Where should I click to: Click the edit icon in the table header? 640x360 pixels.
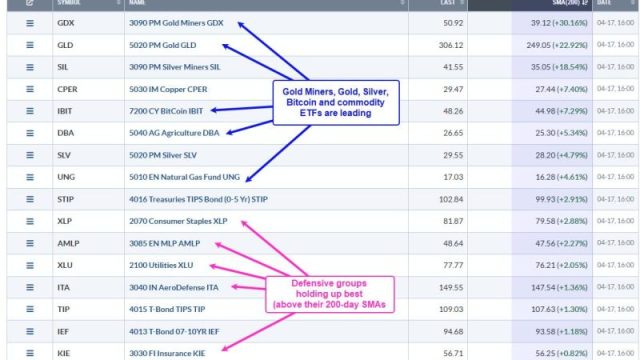point(29,2)
